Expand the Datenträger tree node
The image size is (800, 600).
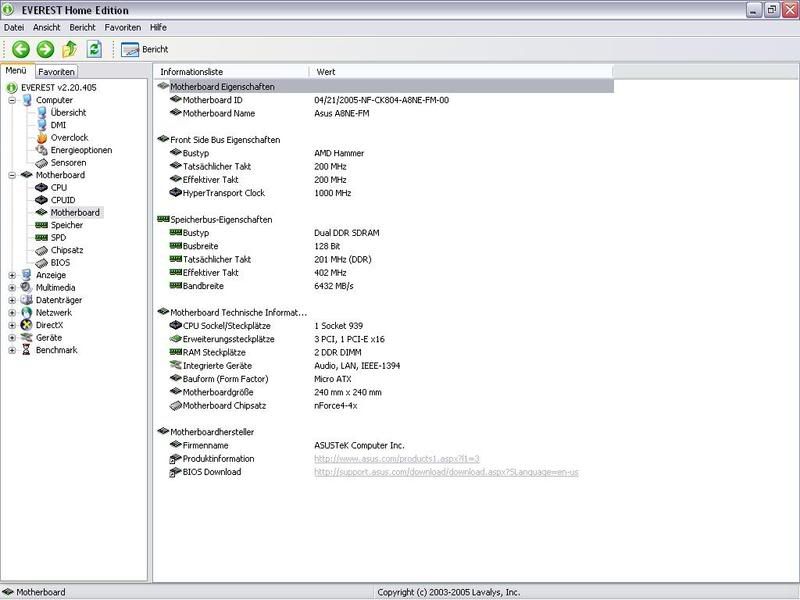12,300
